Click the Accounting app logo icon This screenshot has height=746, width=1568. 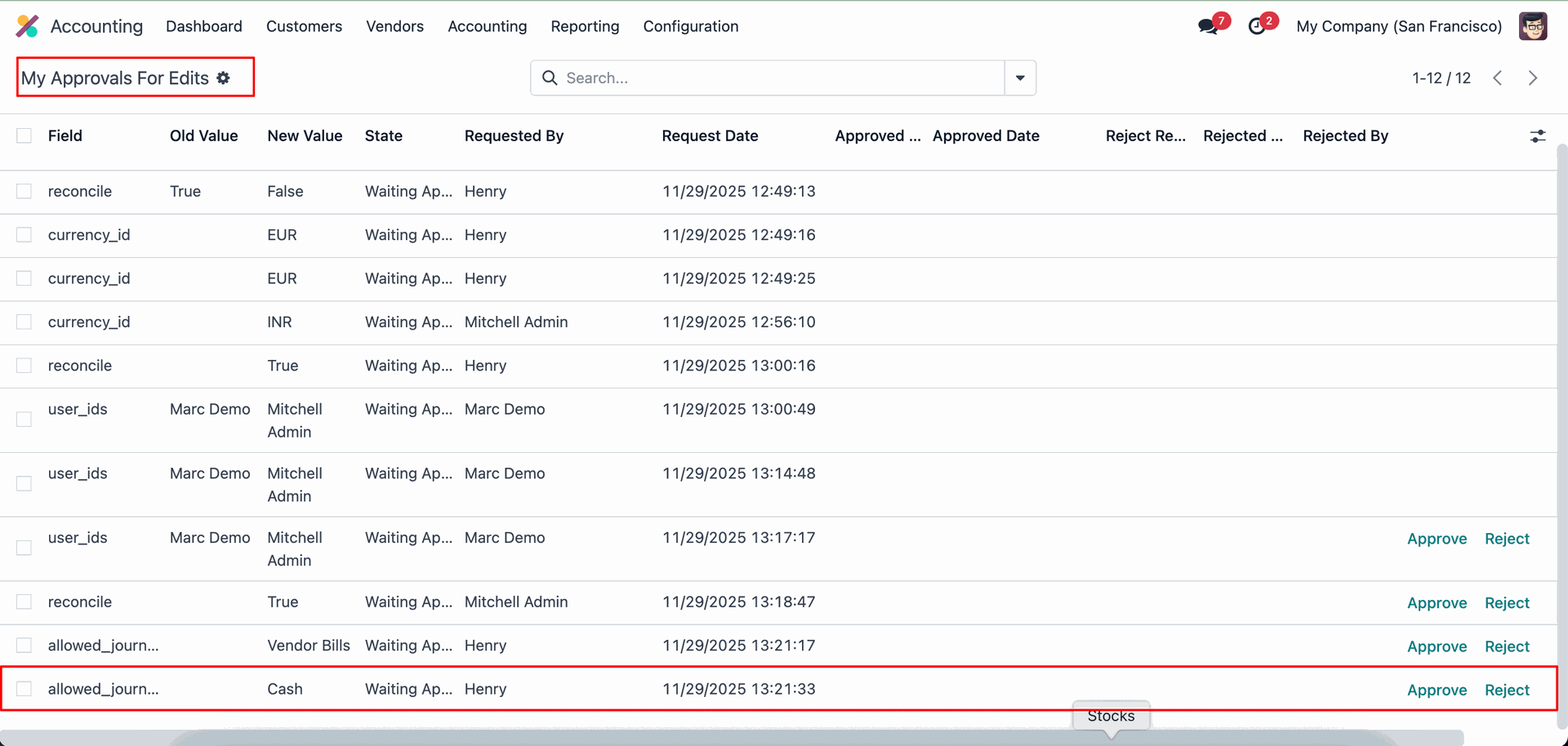point(27,26)
